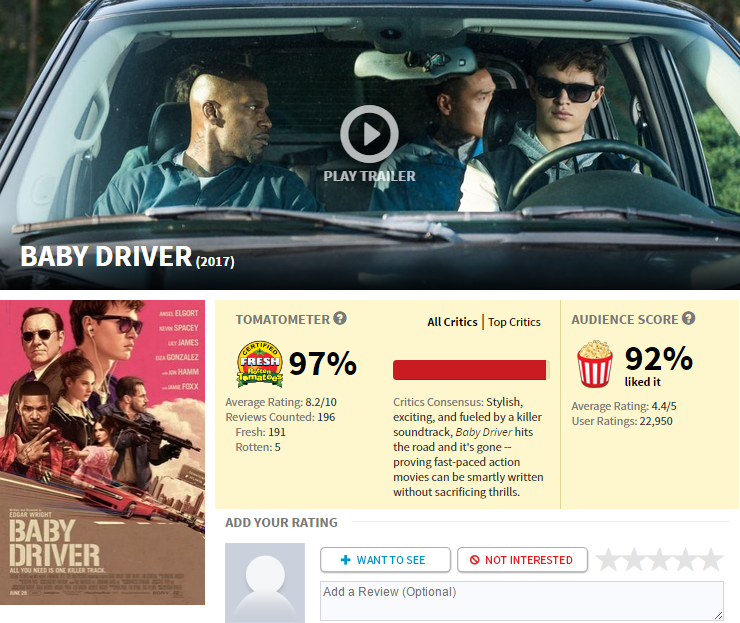The height and width of the screenshot is (623, 740).
Task: Click the red Tomatometer score bar
Action: (470, 370)
